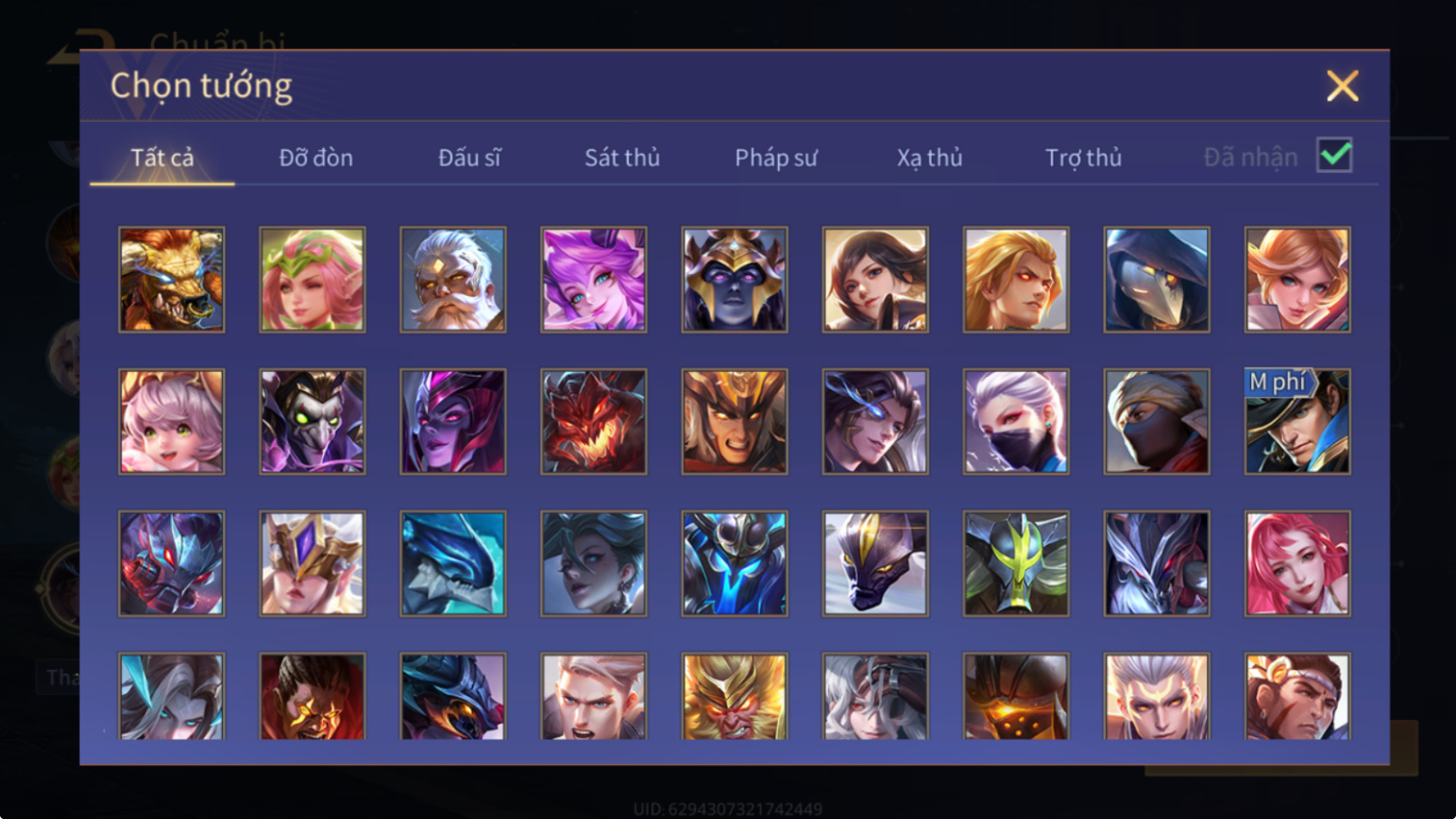Choose the white-bearded old man hero

click(453, 280)
